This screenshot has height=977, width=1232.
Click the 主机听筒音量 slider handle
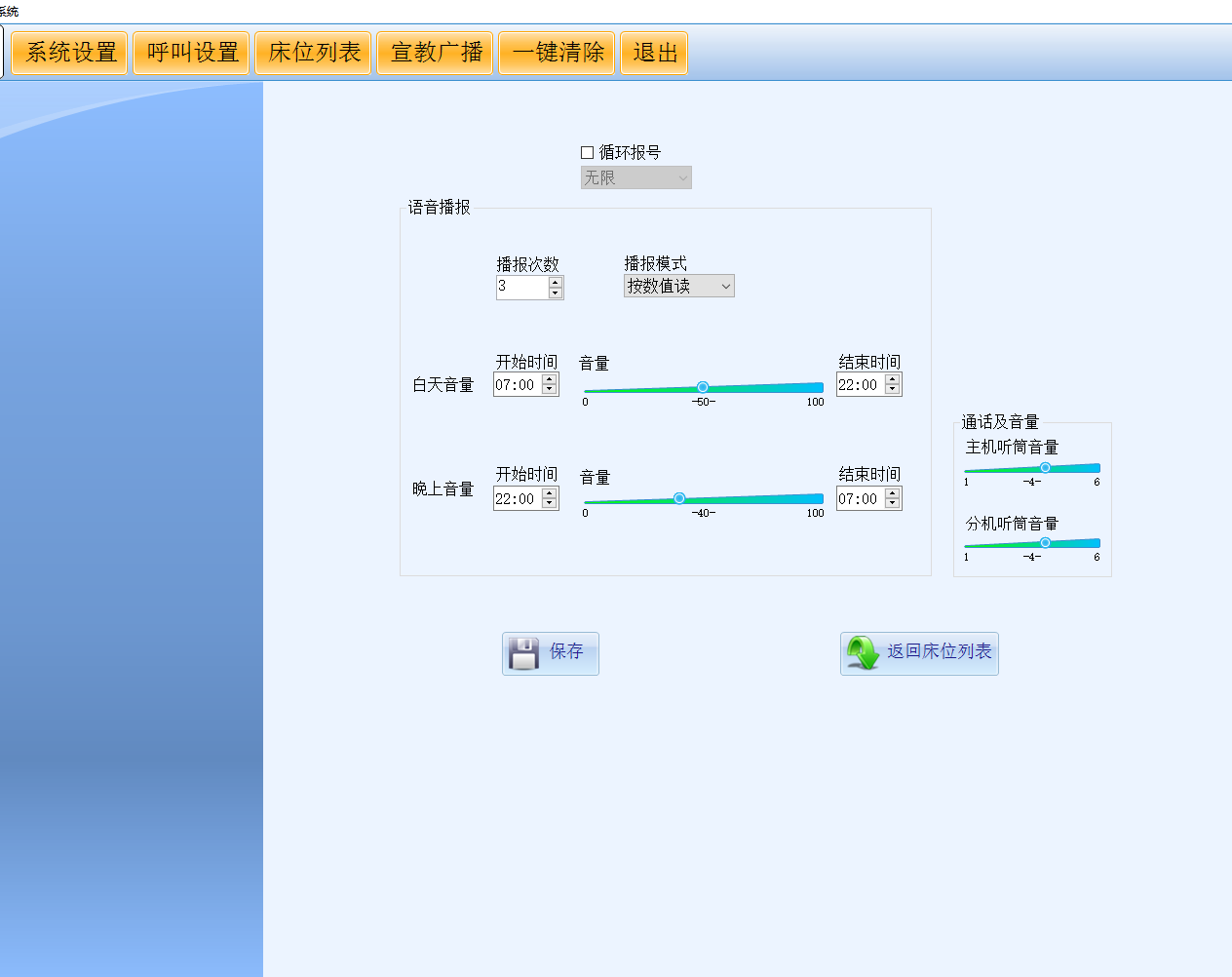1045,468
